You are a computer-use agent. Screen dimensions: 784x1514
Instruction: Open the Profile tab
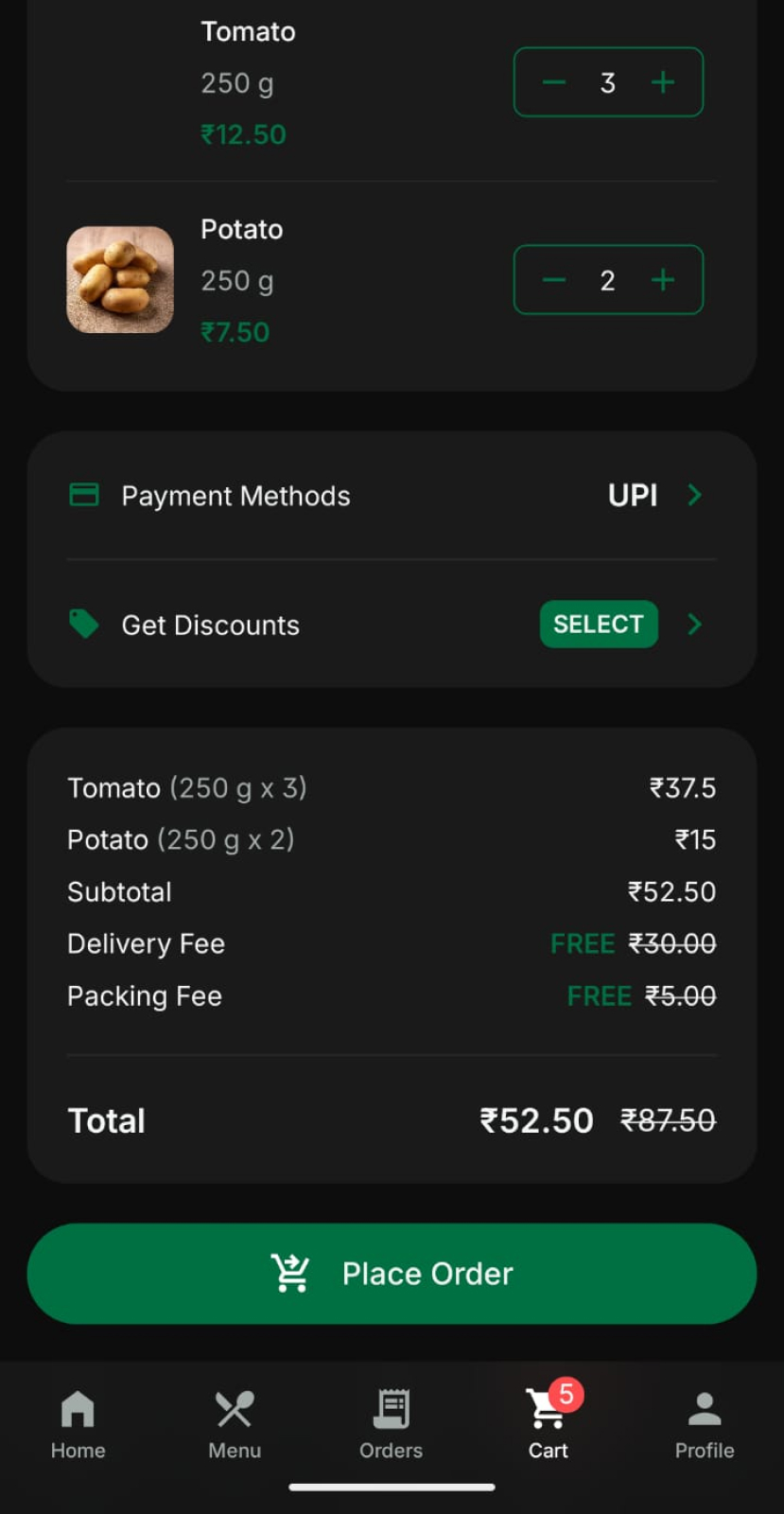(705, 1422)
